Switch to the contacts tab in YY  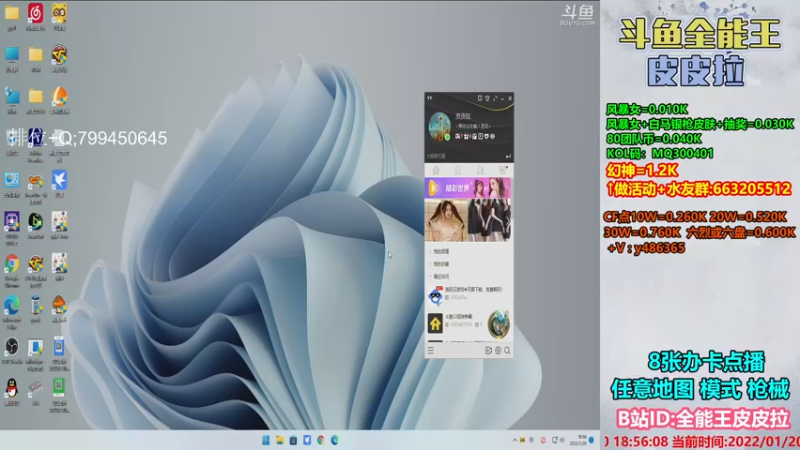[458, 170]
